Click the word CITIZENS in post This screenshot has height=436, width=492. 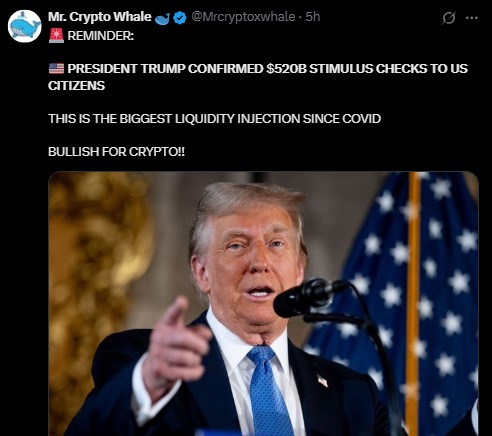(76, 86)
